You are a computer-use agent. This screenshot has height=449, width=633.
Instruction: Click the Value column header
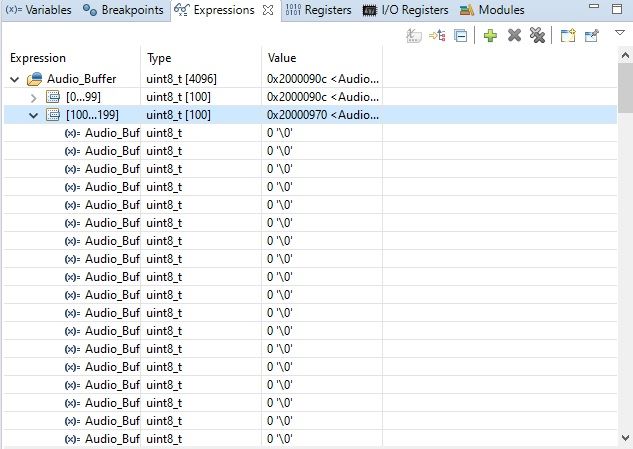tap(322, 58)
